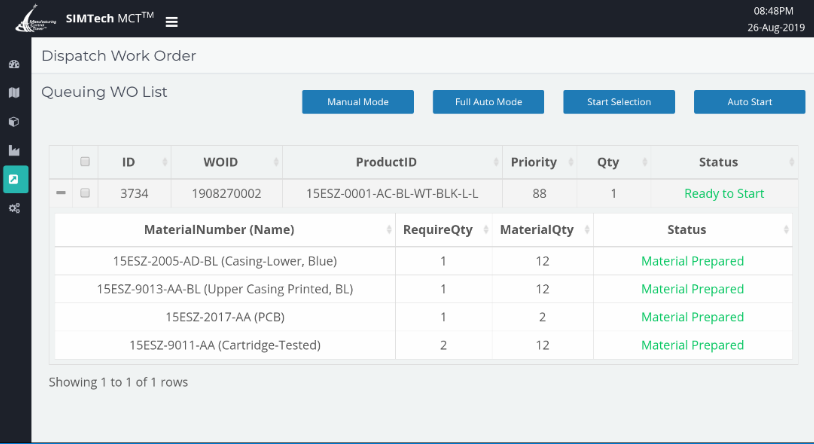Click the SIMTech MCT title text

(110, 18)
